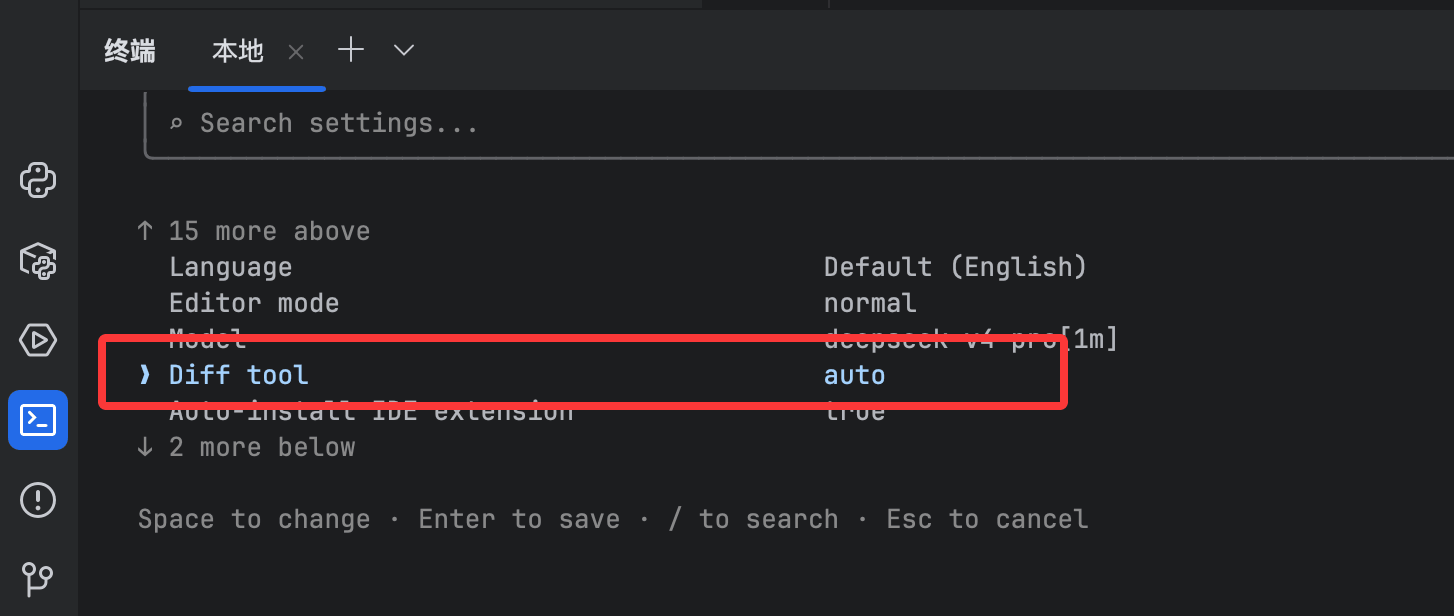Show the 15 more settings above
This screenshot has width=1454, height=616.
click(253, 231)
